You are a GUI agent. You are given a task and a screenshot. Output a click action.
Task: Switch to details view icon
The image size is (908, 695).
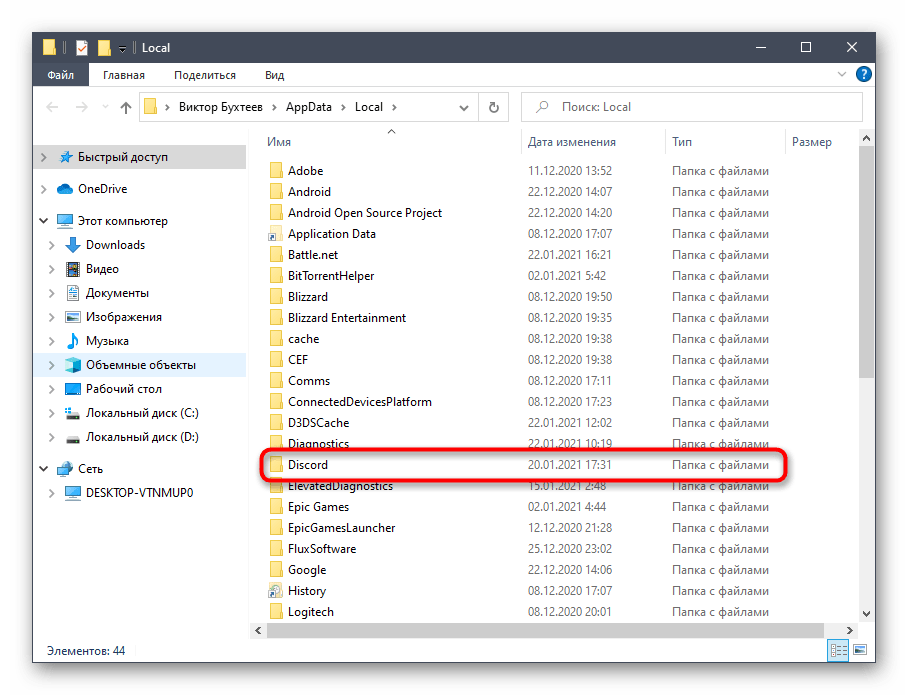click(837, 651)
